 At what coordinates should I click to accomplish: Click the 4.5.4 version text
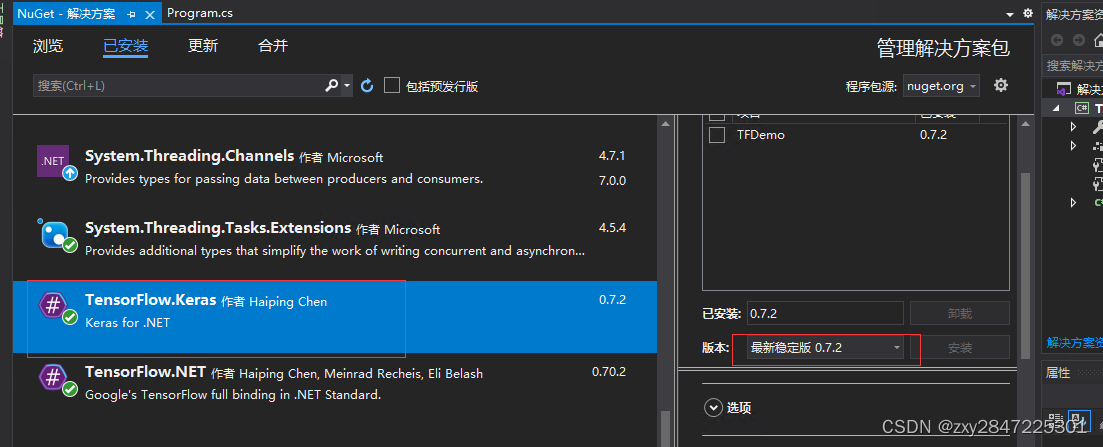coord(612,228)
